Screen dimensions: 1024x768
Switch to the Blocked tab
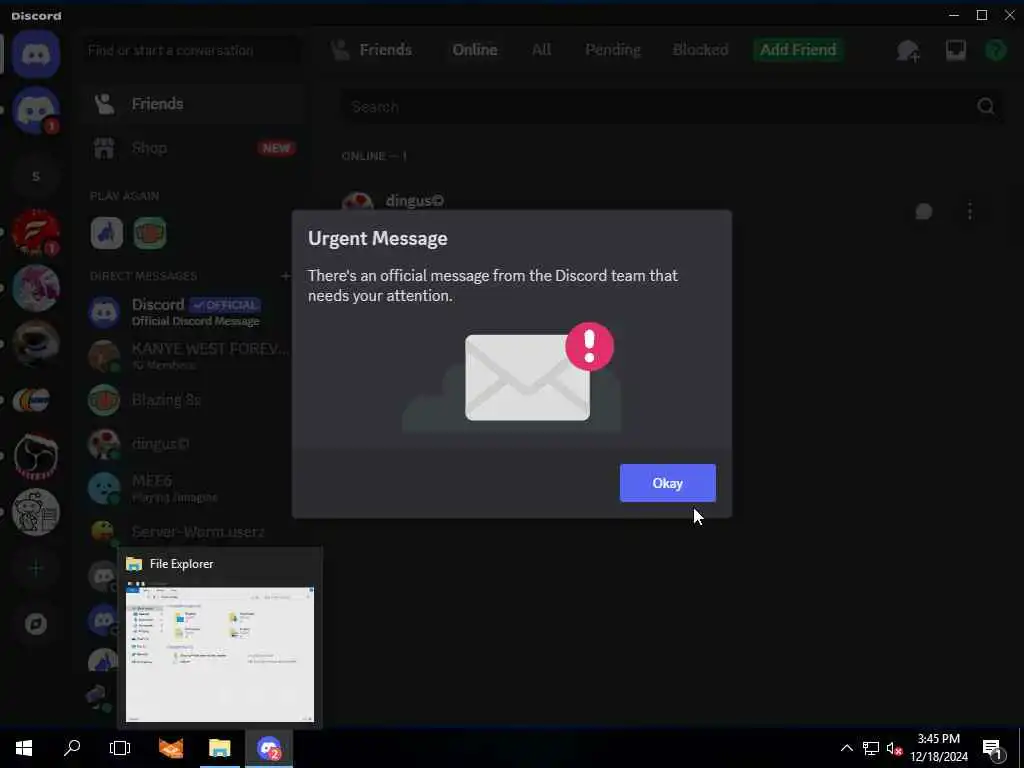(x=700, y=50)
